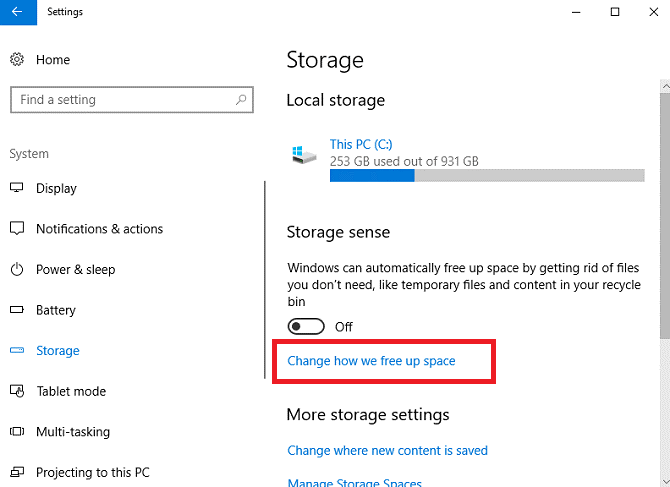Viewport: 670px width, 487px height.
Task: Open the Home settings page
Action: tap(53, 60)
